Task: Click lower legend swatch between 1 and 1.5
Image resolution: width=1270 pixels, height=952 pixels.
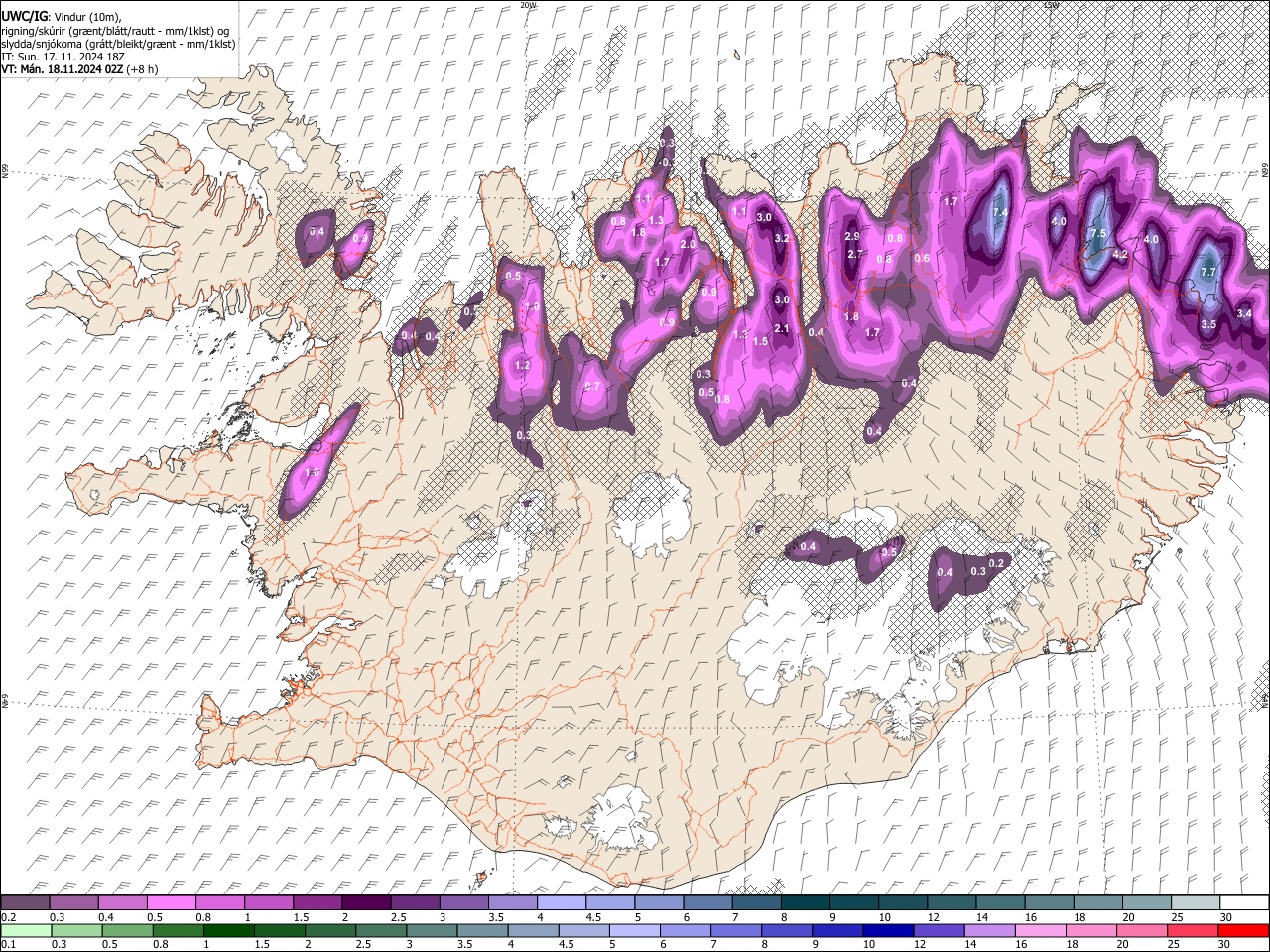Action: pyautogui.click(x=230, y=930)
